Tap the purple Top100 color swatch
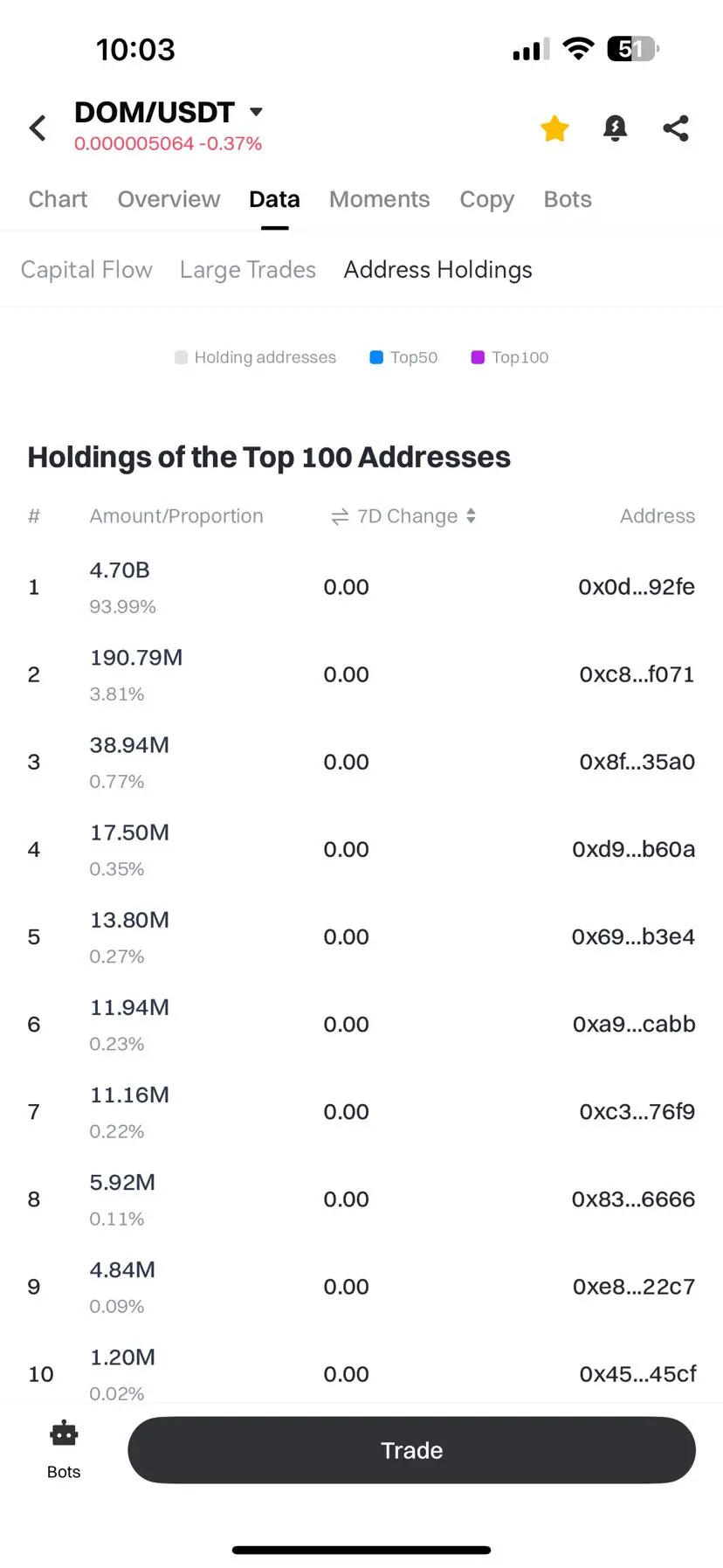 478,357
